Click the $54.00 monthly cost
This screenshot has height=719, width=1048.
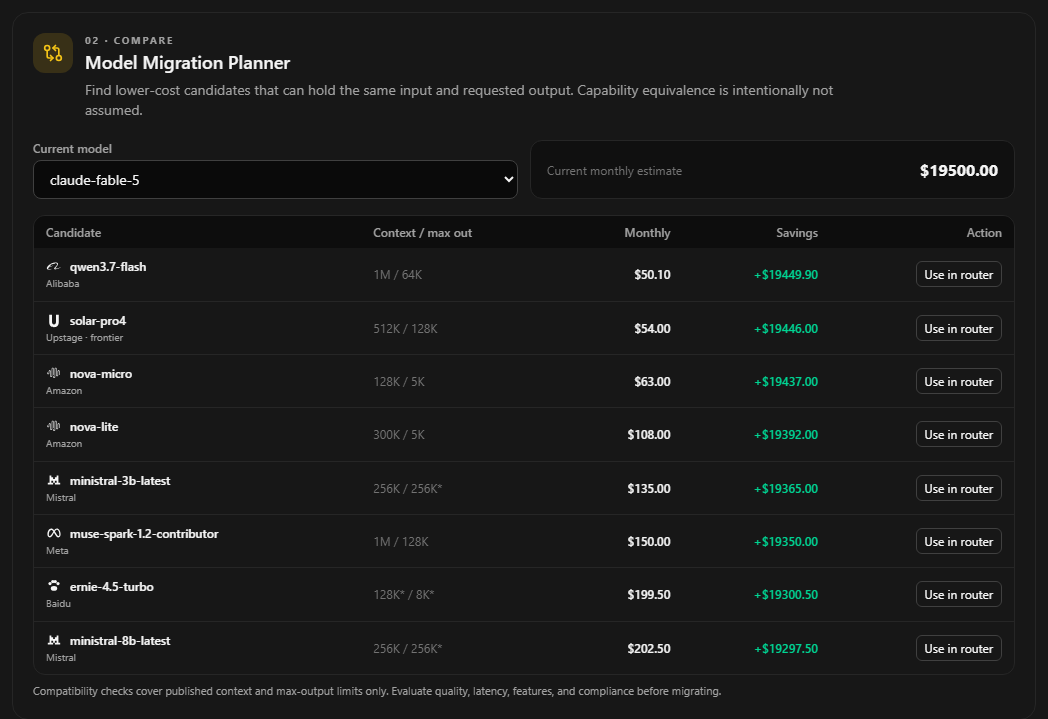pyautogui.click(x=652, y=328)
